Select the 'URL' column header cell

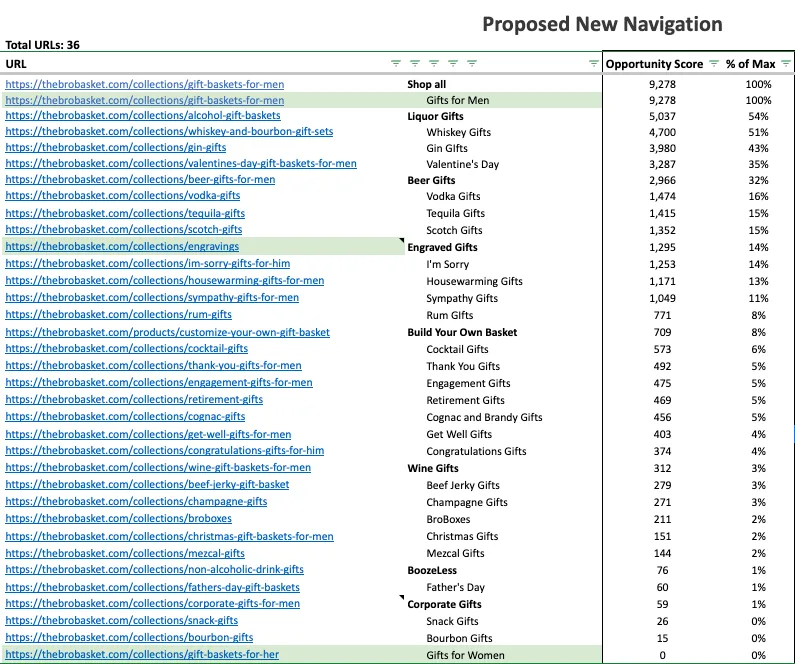click(16, 64)
